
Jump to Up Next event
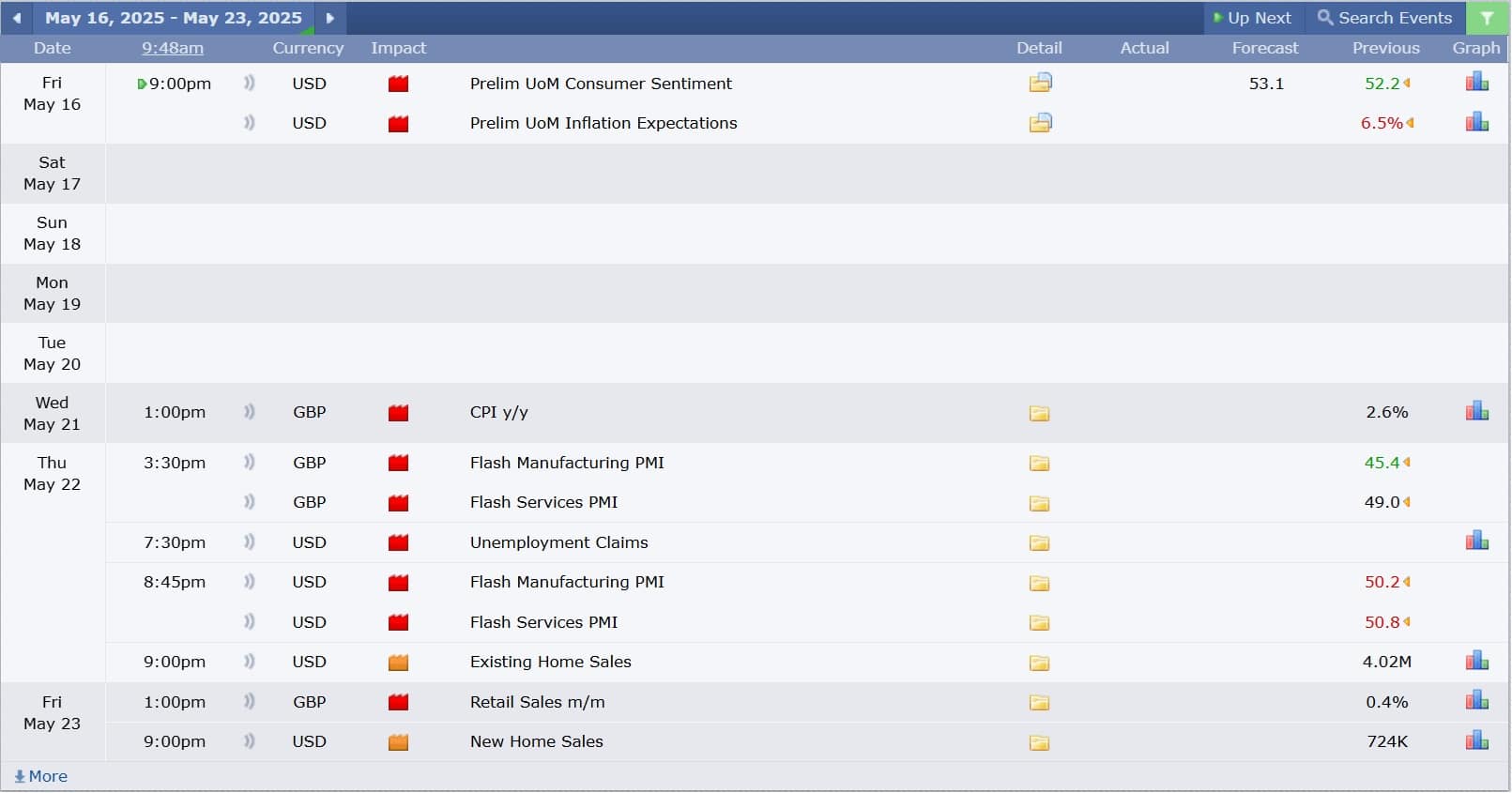pos(1252,18)
